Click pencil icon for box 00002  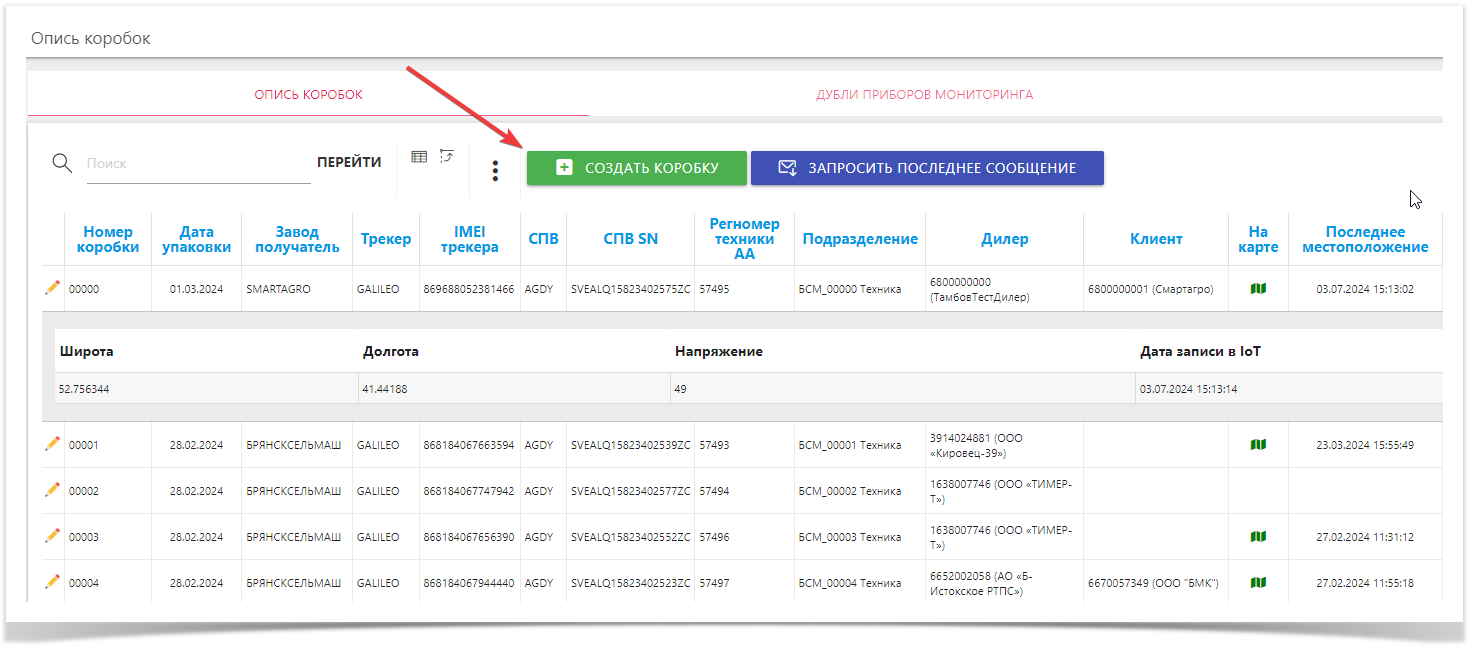53,490
